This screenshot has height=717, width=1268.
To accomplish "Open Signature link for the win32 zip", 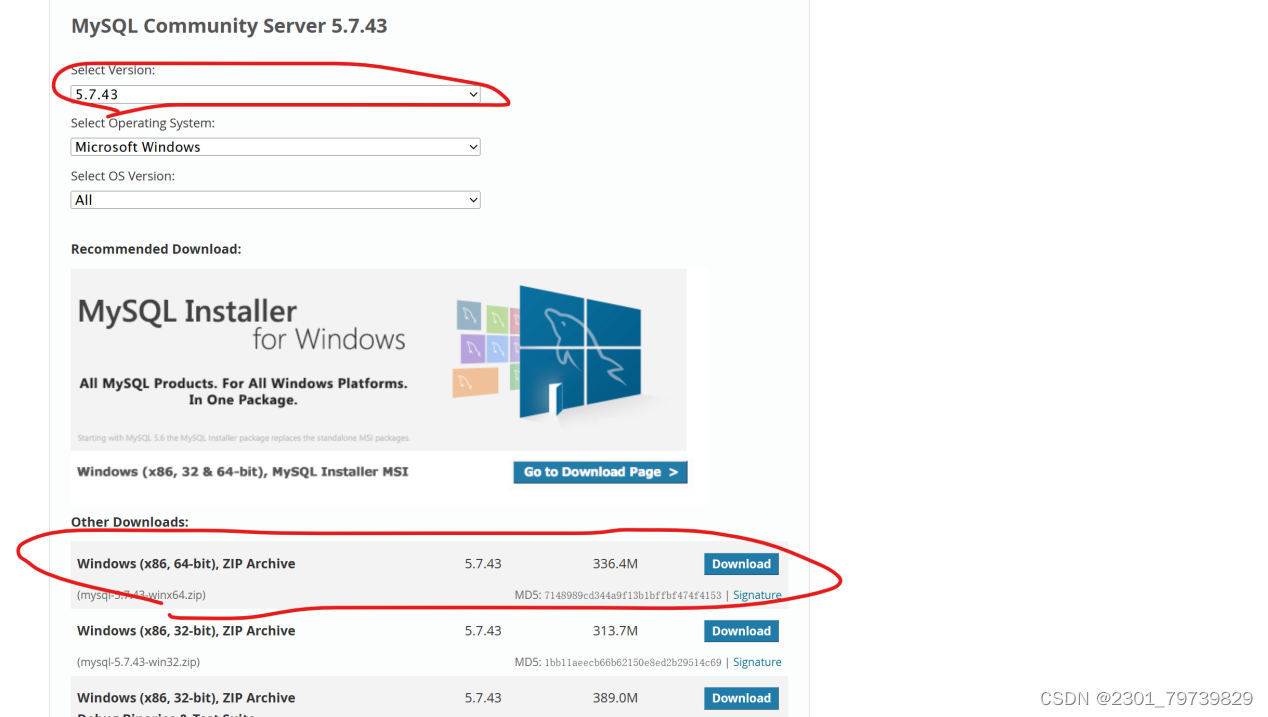I will point(757,662).
